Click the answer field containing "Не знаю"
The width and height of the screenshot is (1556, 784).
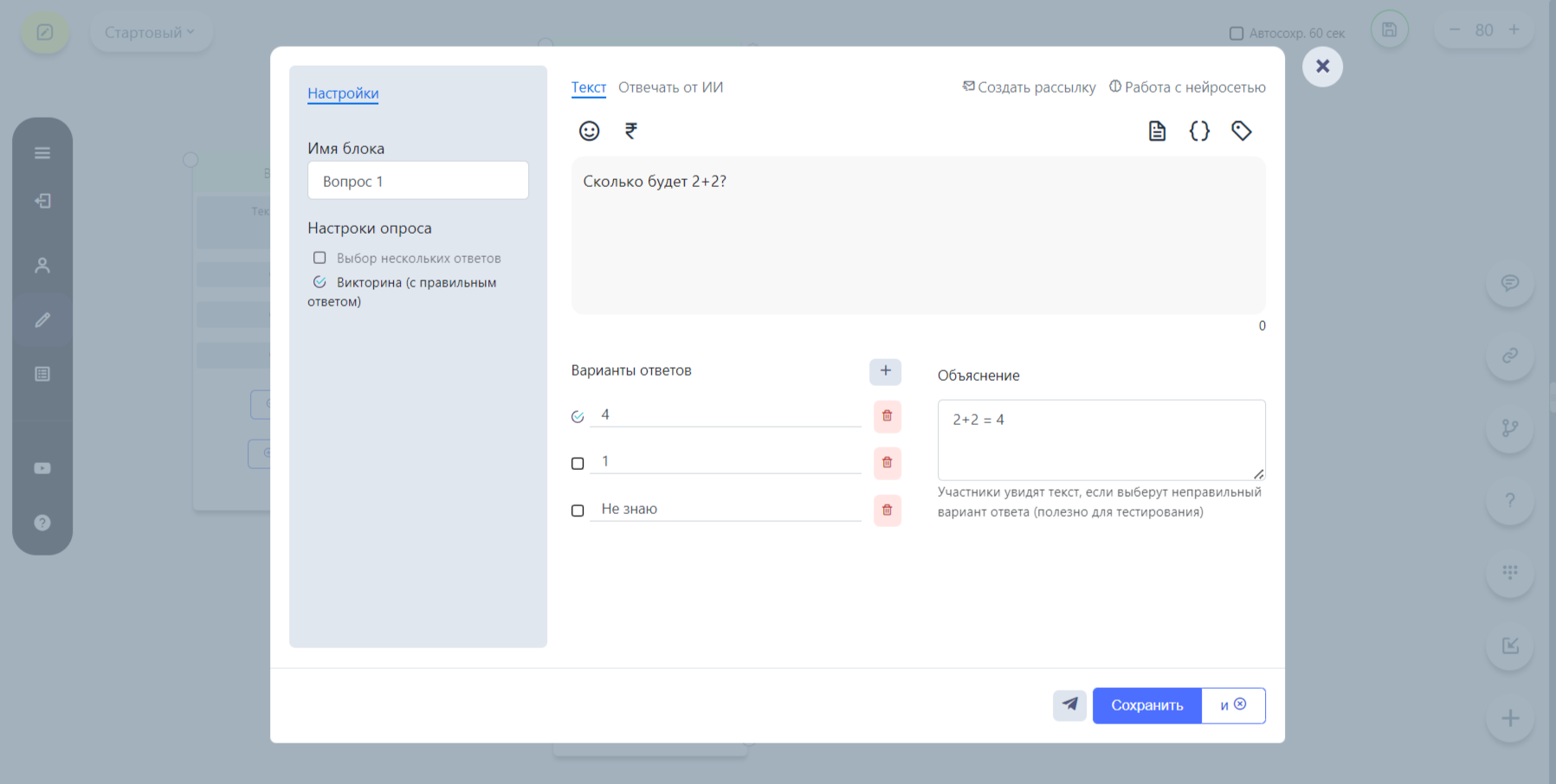pyautogui.click(x=726, y=509)
